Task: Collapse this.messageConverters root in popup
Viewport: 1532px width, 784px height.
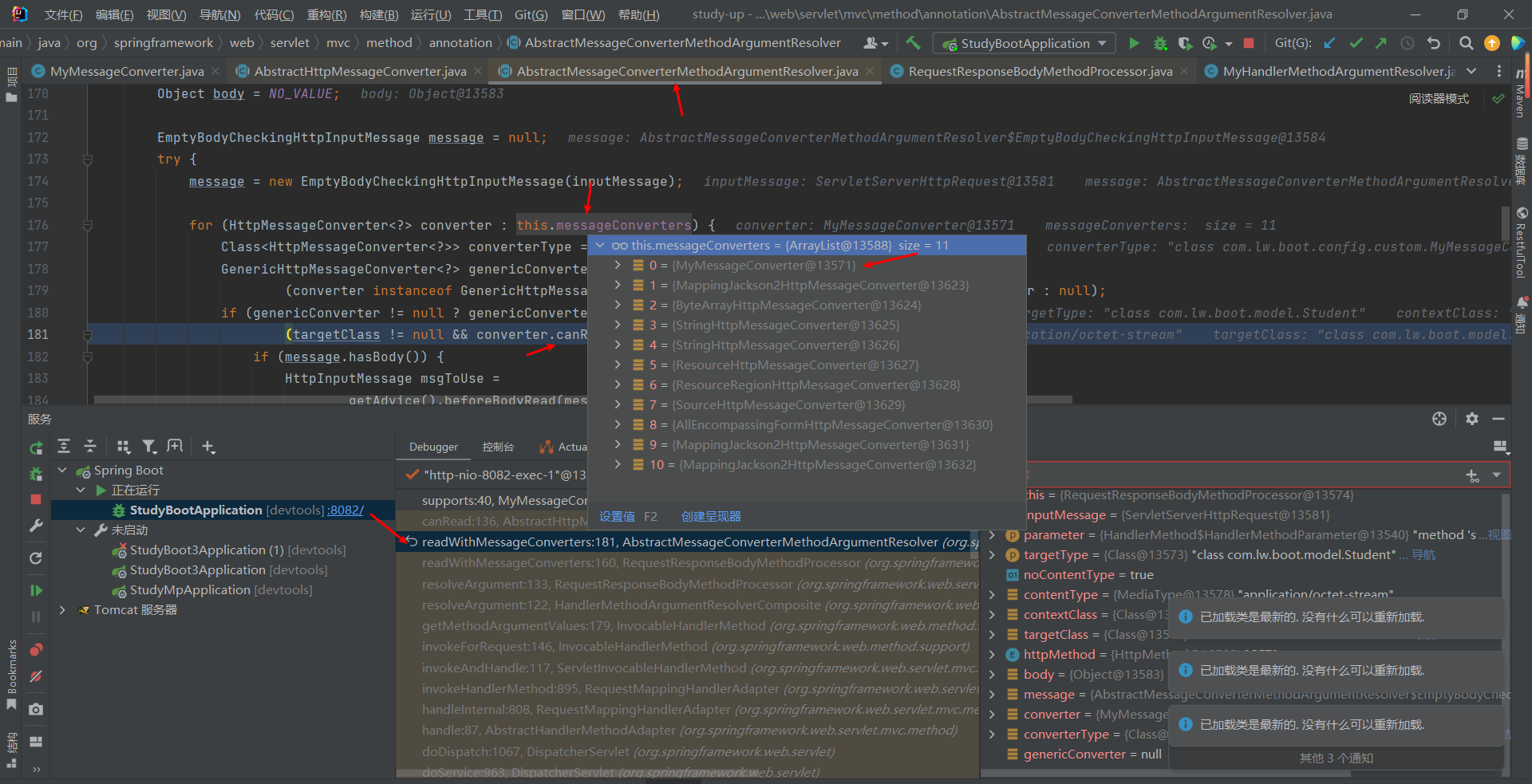Action: click(600, 246)
